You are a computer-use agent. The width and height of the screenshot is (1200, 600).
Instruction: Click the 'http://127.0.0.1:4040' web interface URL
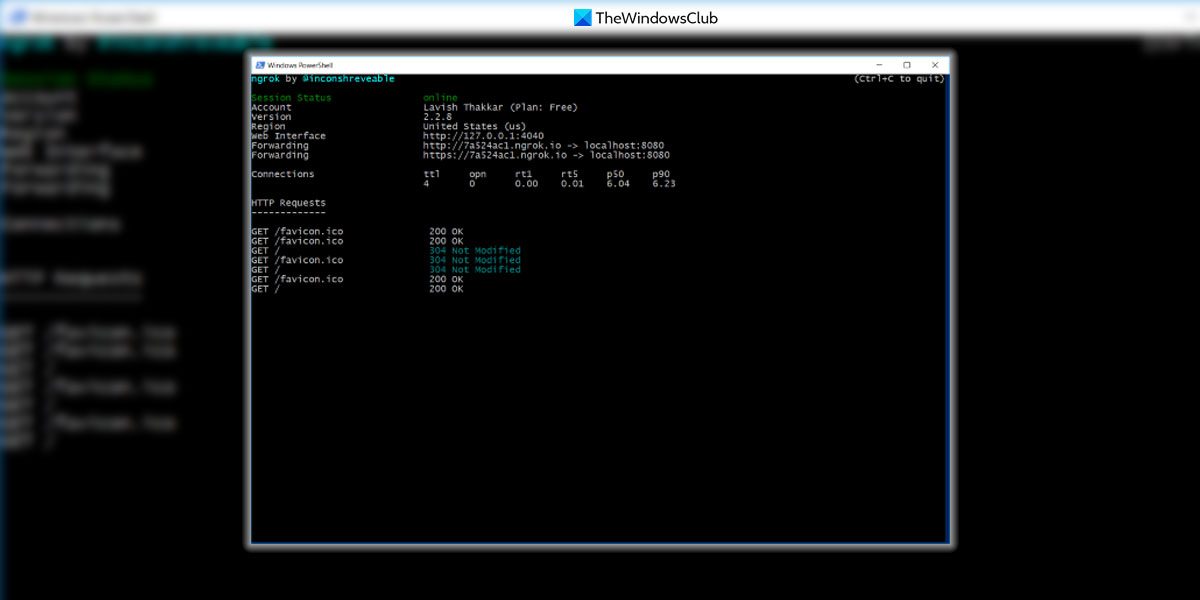(x=483, y=136)
